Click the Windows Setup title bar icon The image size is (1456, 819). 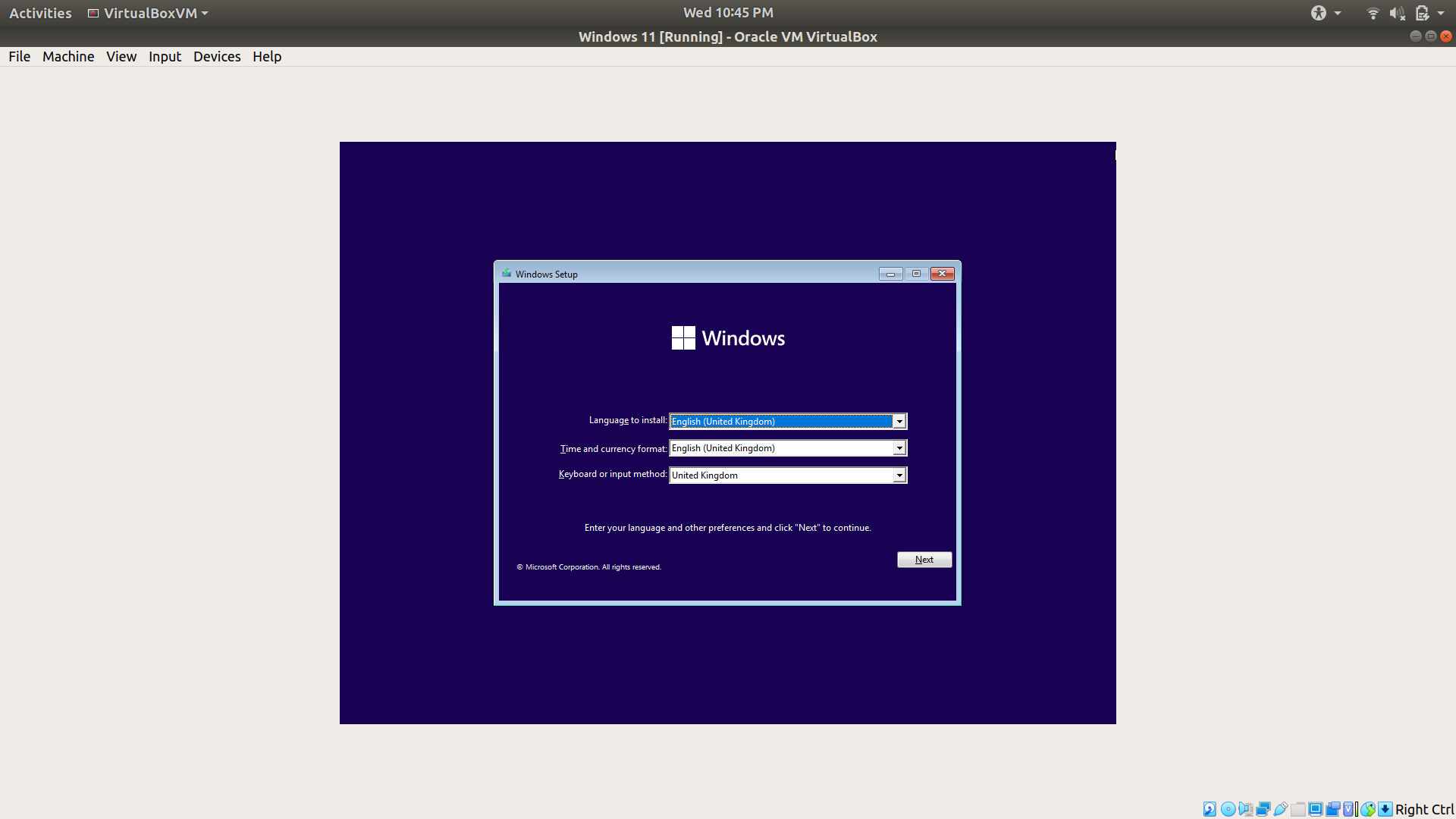tap(507, 274)
